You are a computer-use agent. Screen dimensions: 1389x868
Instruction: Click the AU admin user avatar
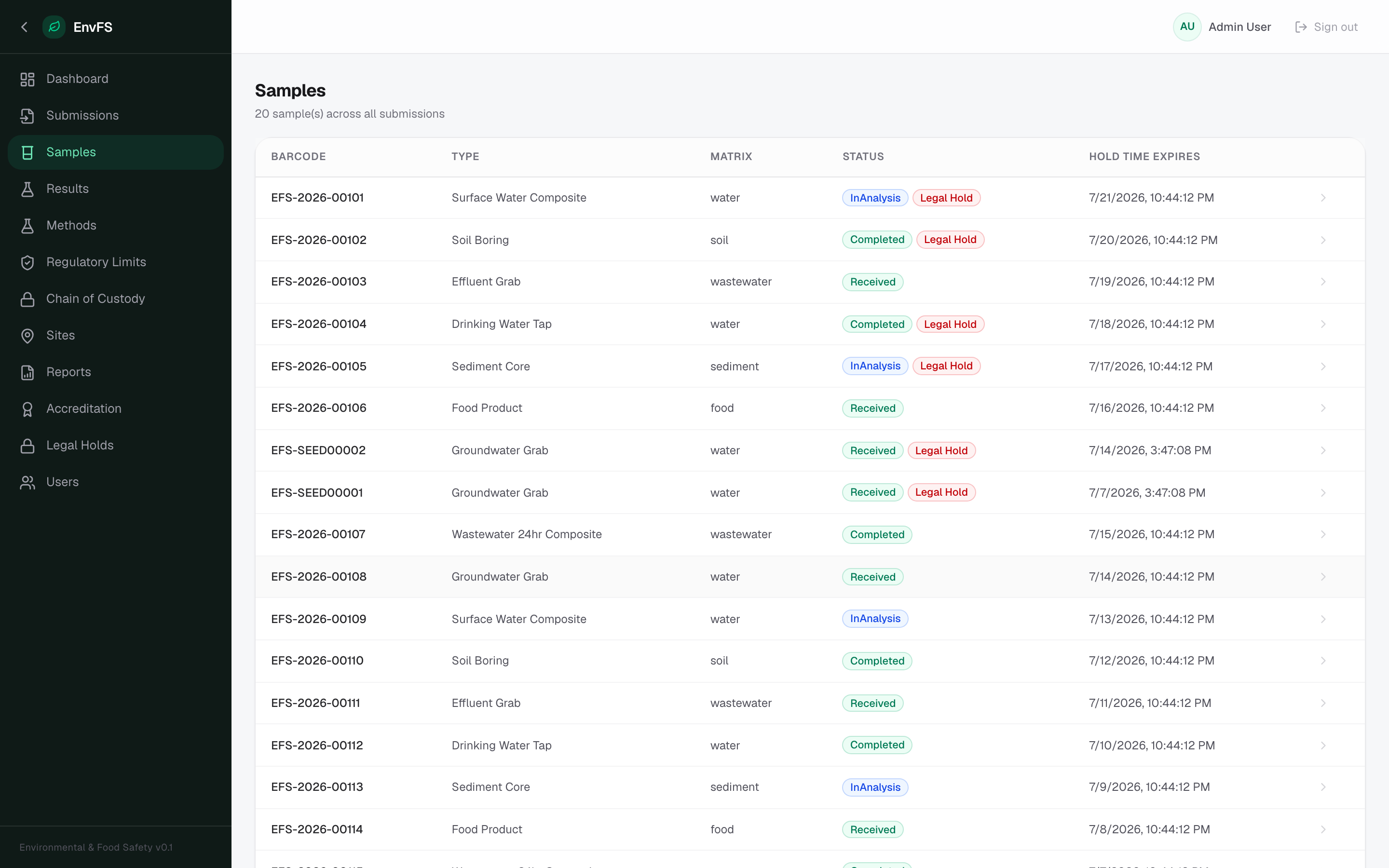(x=1187, y=27)
